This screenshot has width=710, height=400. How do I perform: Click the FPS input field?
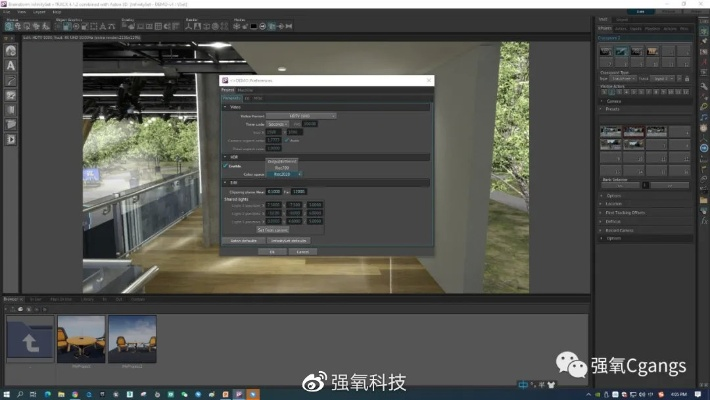[310, 124]
